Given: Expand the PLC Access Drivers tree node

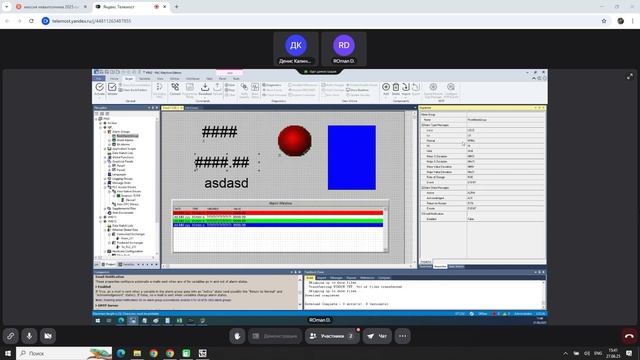Looking at the screenshot, I should (x=105, y=187).
